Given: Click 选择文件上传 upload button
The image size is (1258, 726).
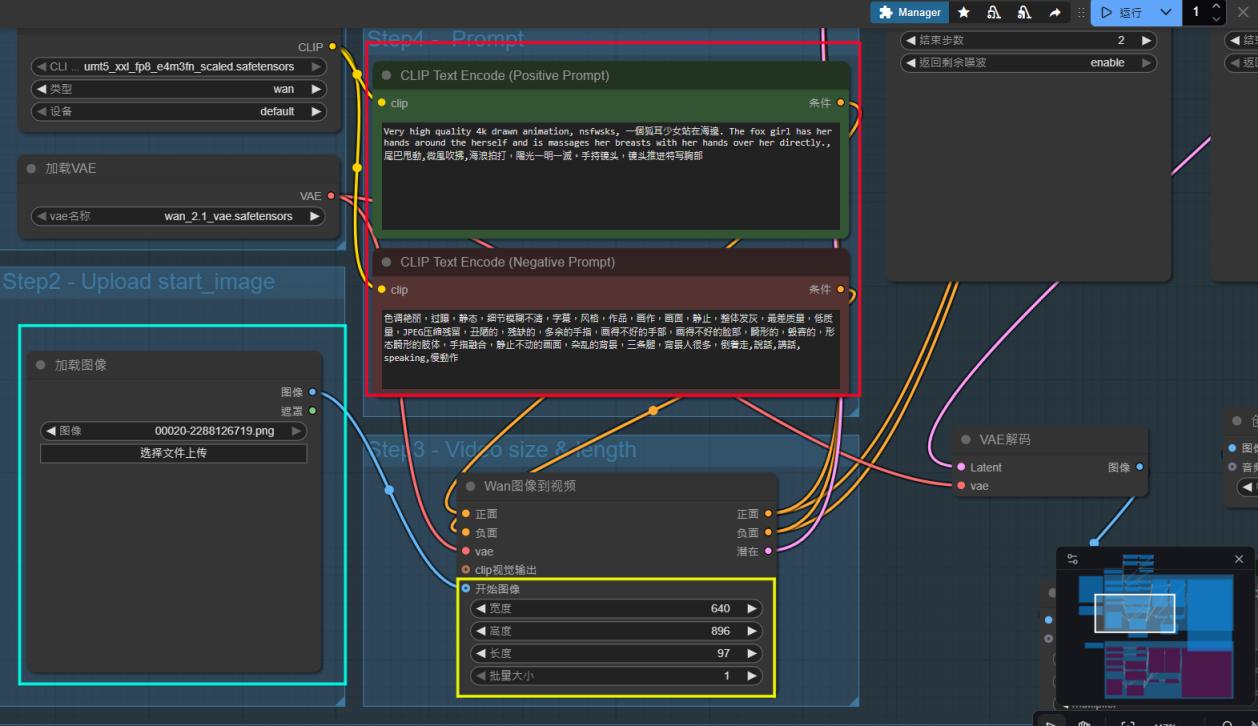Looking at the screenshot, I should pos(173,453).
